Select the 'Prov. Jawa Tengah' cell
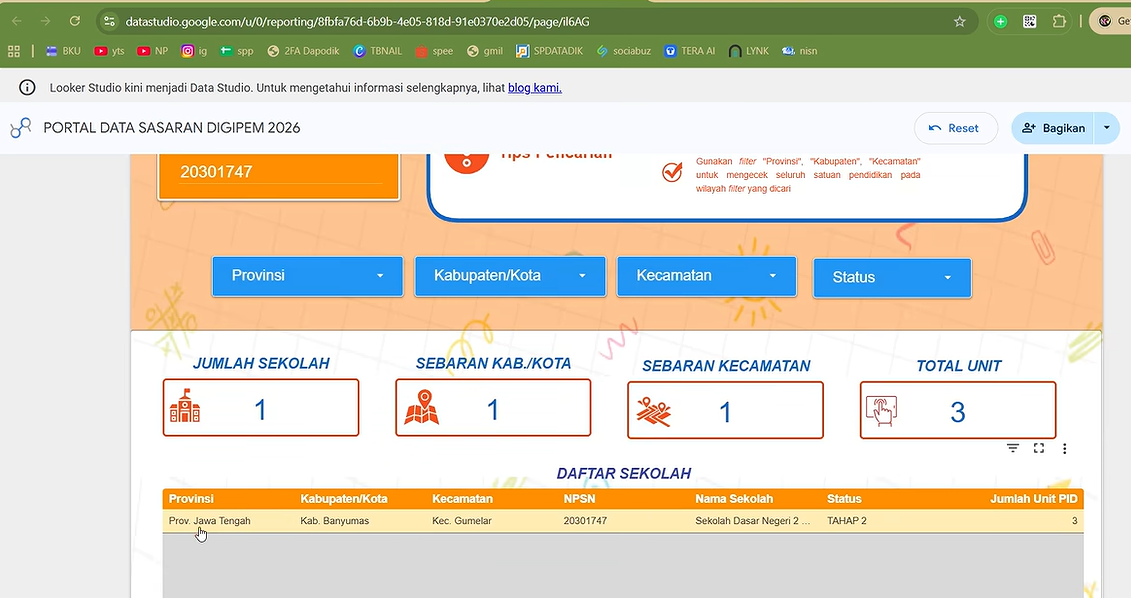This screenshot has height=598, width=1131. (x=209, y=521)
